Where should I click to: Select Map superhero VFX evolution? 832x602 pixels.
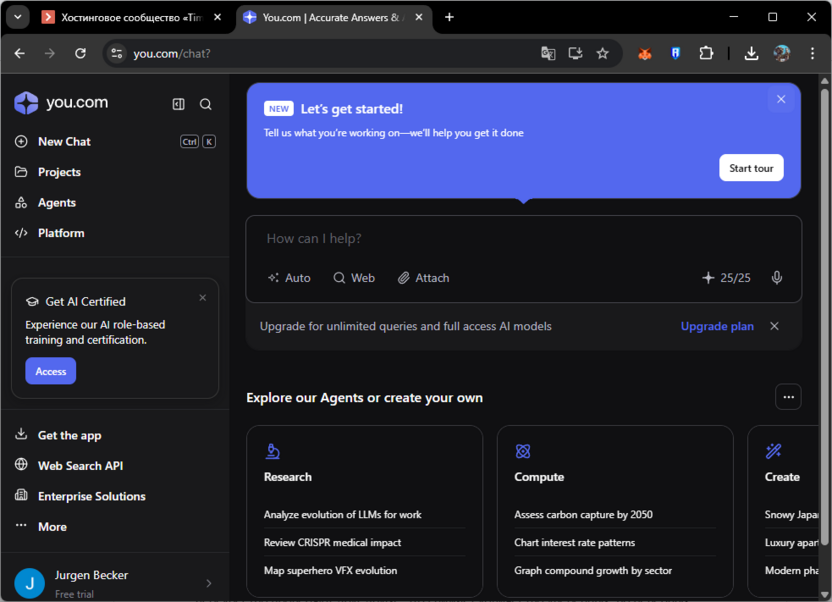(x=331, y=571)
